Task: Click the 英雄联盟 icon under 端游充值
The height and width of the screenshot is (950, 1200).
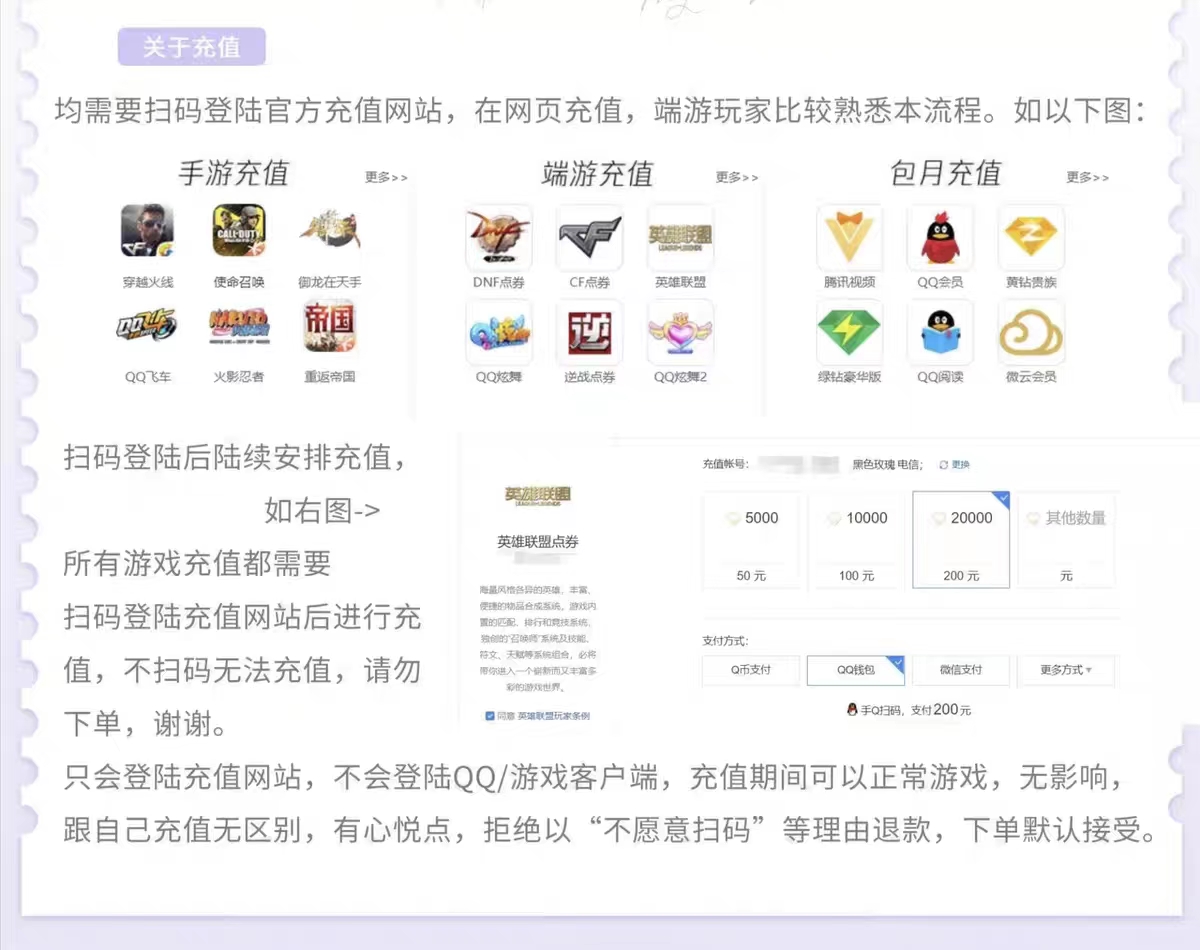Action: click(x=681, y=238)
